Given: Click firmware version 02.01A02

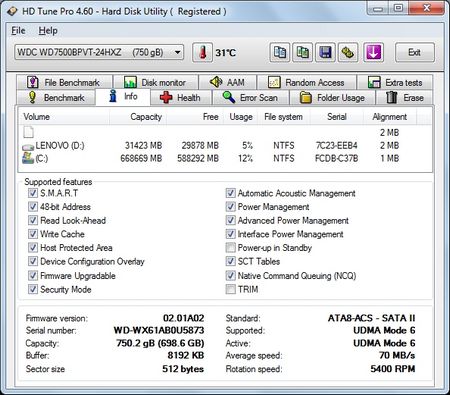Looking at the screenshot, I should click(184, 318).
